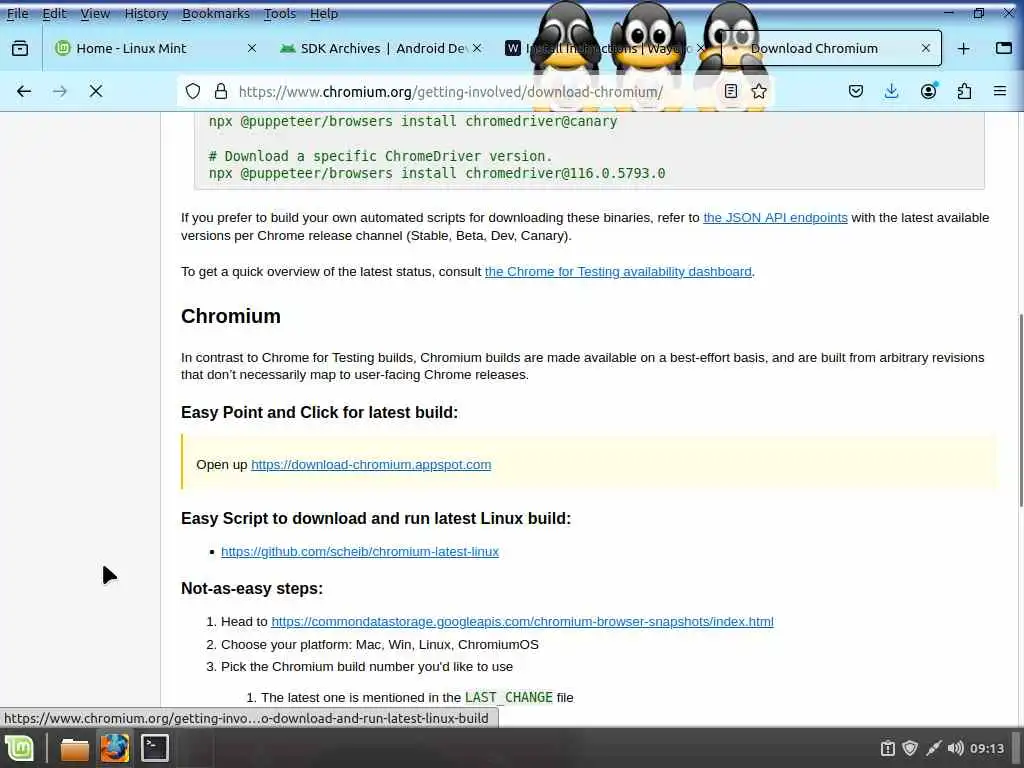Open the JSON API endpoints link
The height and width of the screenshot is (768, 1024).
tap(775, 218)
